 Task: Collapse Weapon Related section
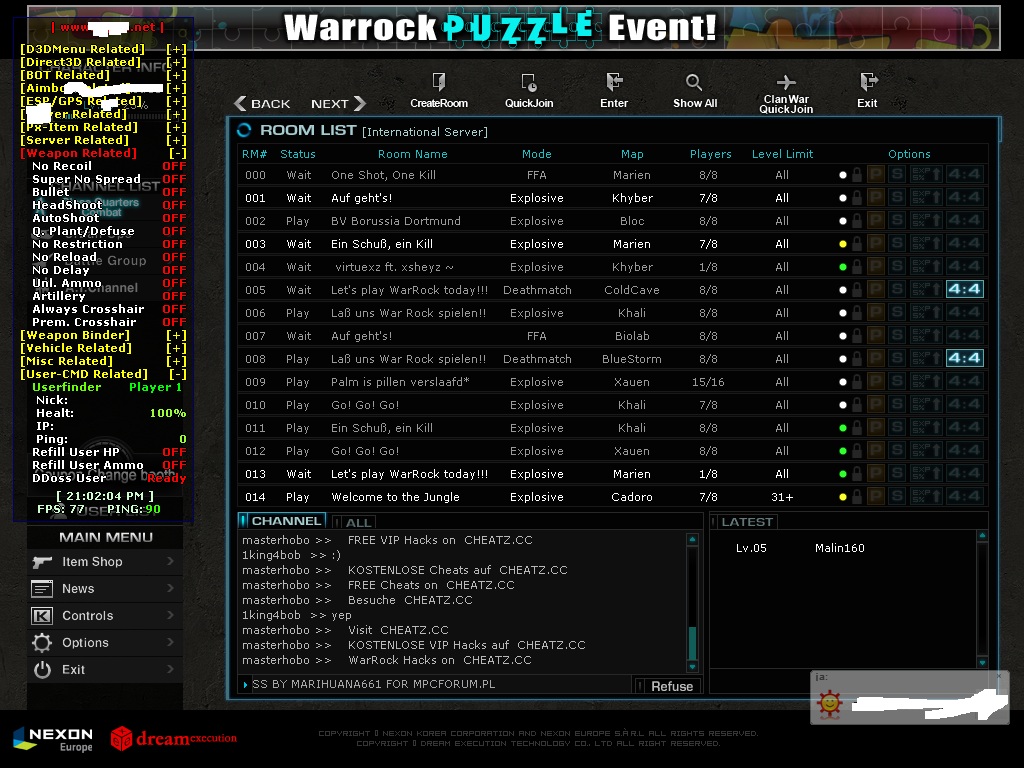(x=178, y=153)
